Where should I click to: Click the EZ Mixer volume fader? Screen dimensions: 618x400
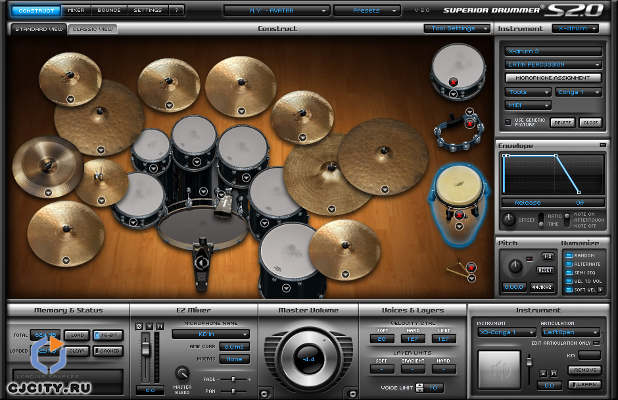point(145,349)
